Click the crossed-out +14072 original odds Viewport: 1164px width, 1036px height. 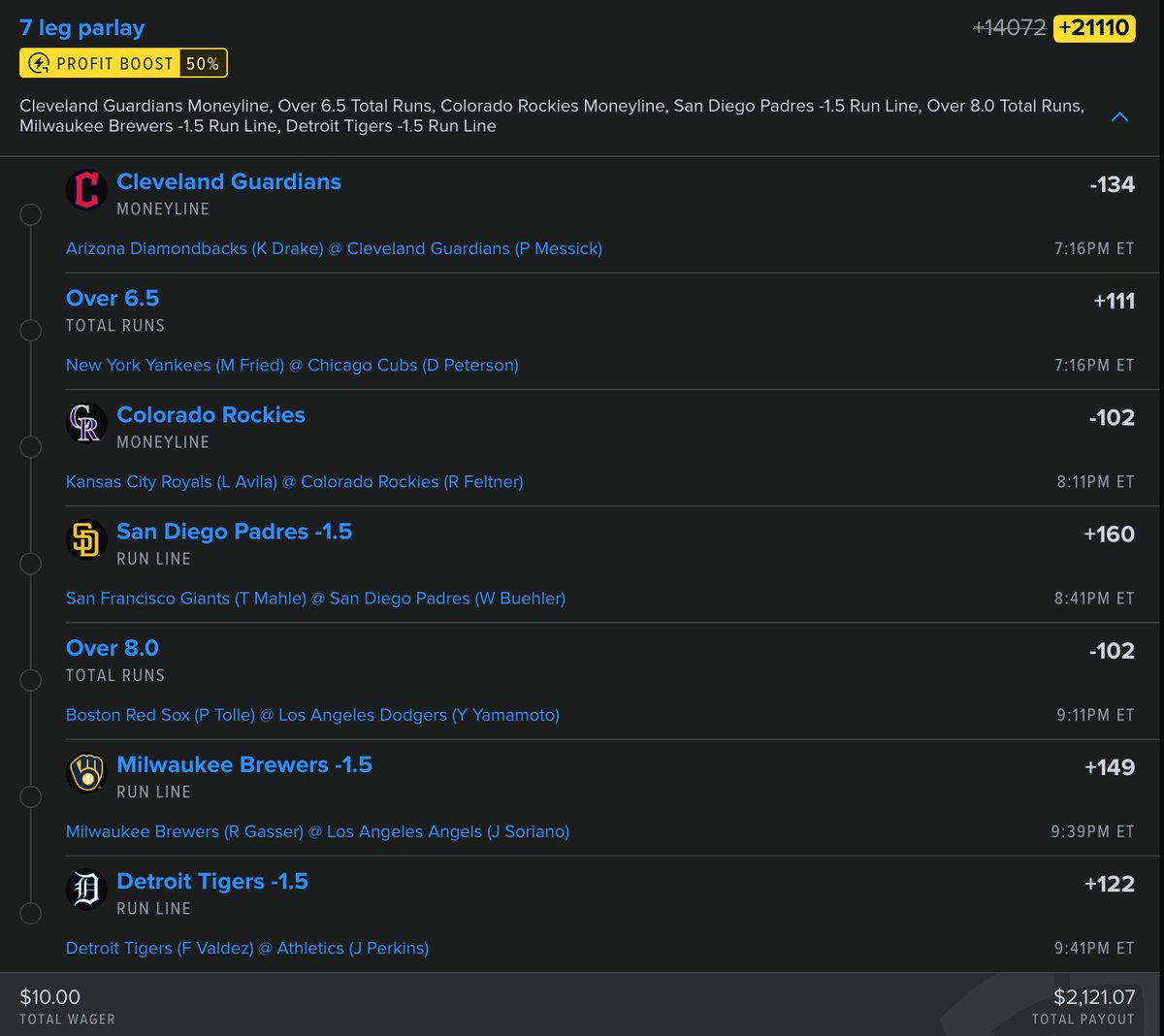click(x=1009, y=27)
